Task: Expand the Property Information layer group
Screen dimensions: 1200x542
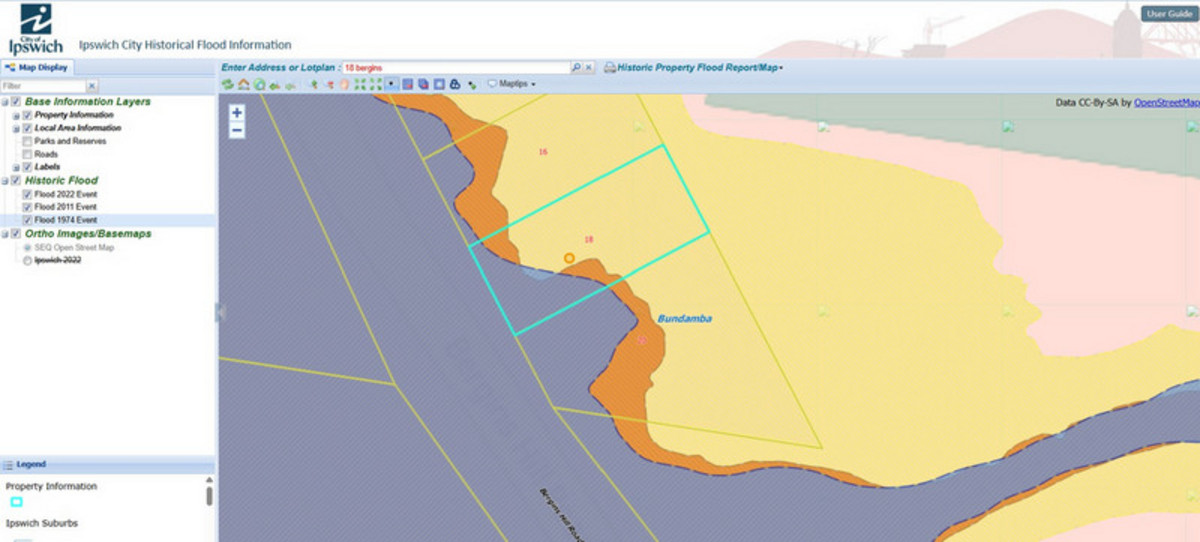Action: tap(16, 115)
